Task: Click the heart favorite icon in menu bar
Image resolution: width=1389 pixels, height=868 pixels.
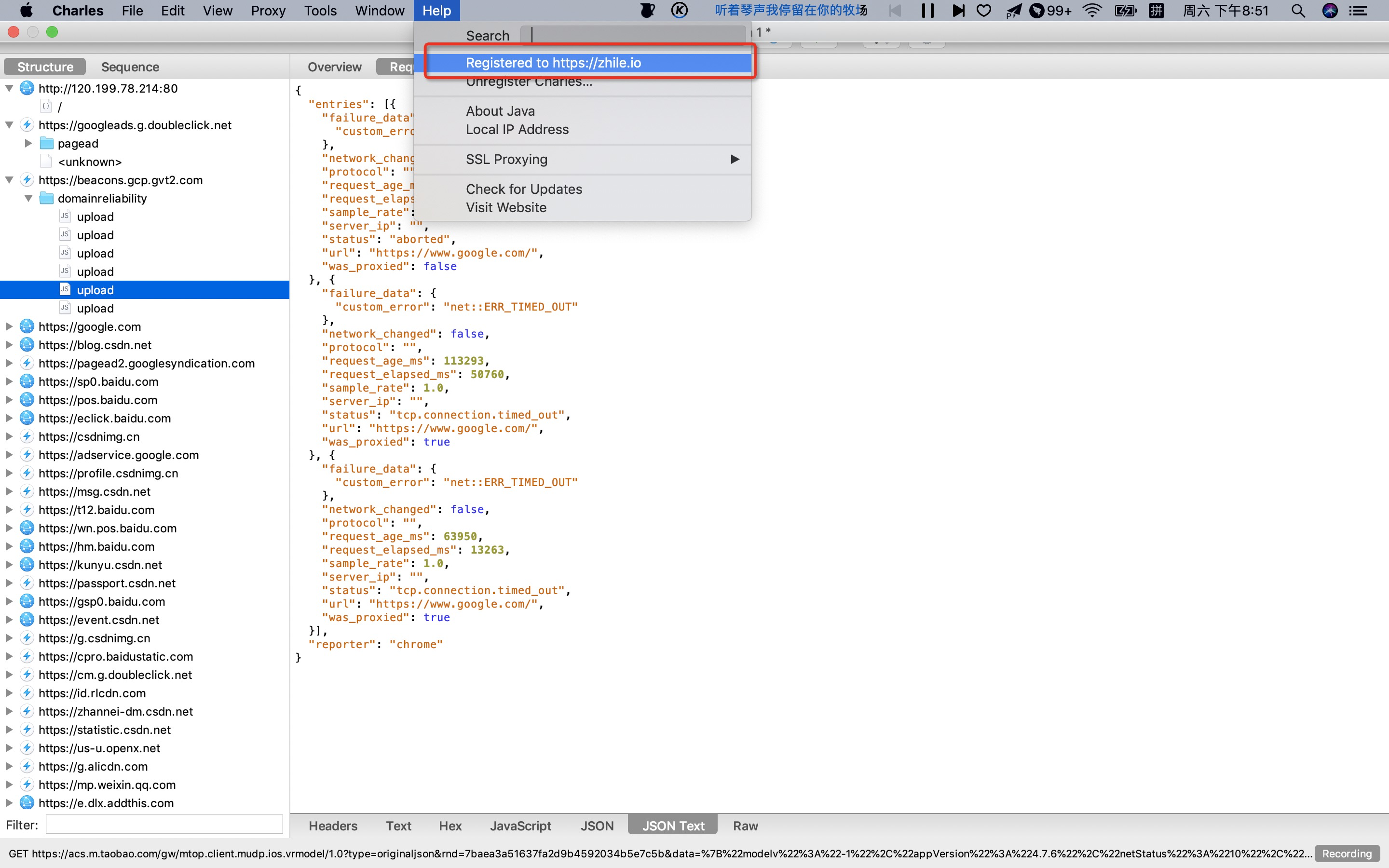Action: tap(984, 10)
